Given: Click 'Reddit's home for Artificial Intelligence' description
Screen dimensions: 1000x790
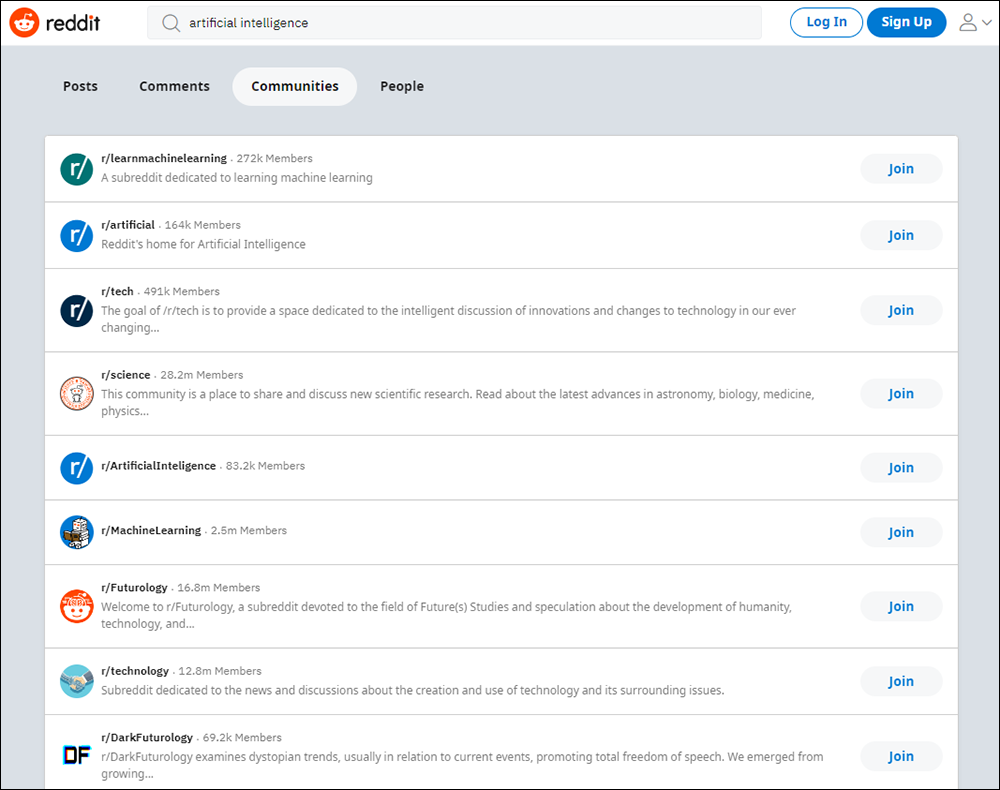Looking at the screenshot, I should click(x=203, y=244).
